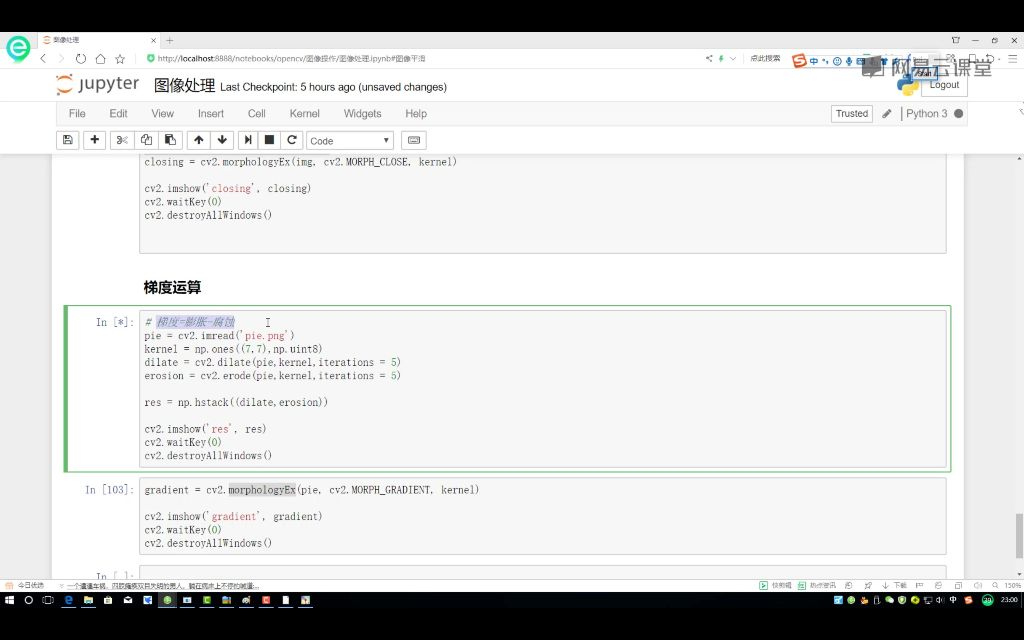The height and width of the screenshot is (640, 1024).
Task: Click the Logout button
Action: (944, 85)
